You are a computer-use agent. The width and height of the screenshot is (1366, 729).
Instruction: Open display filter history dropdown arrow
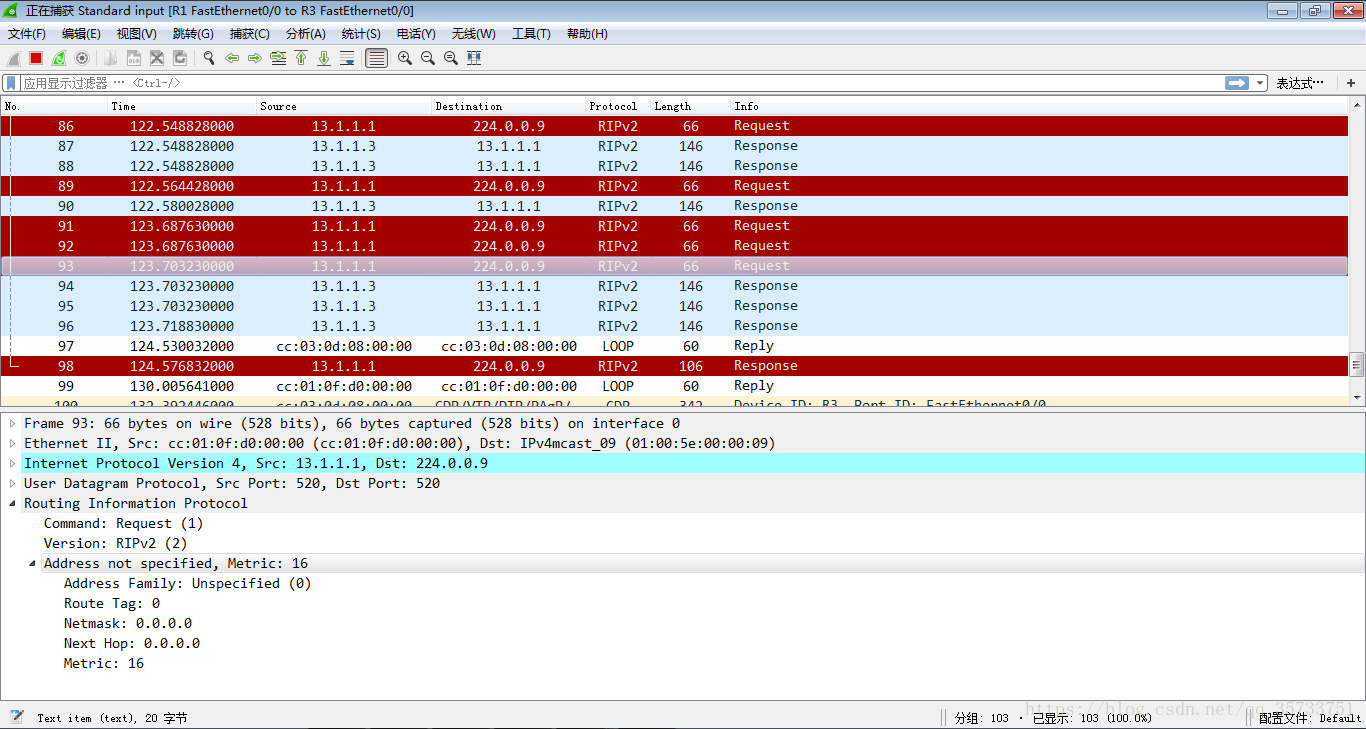(1260, 83)
